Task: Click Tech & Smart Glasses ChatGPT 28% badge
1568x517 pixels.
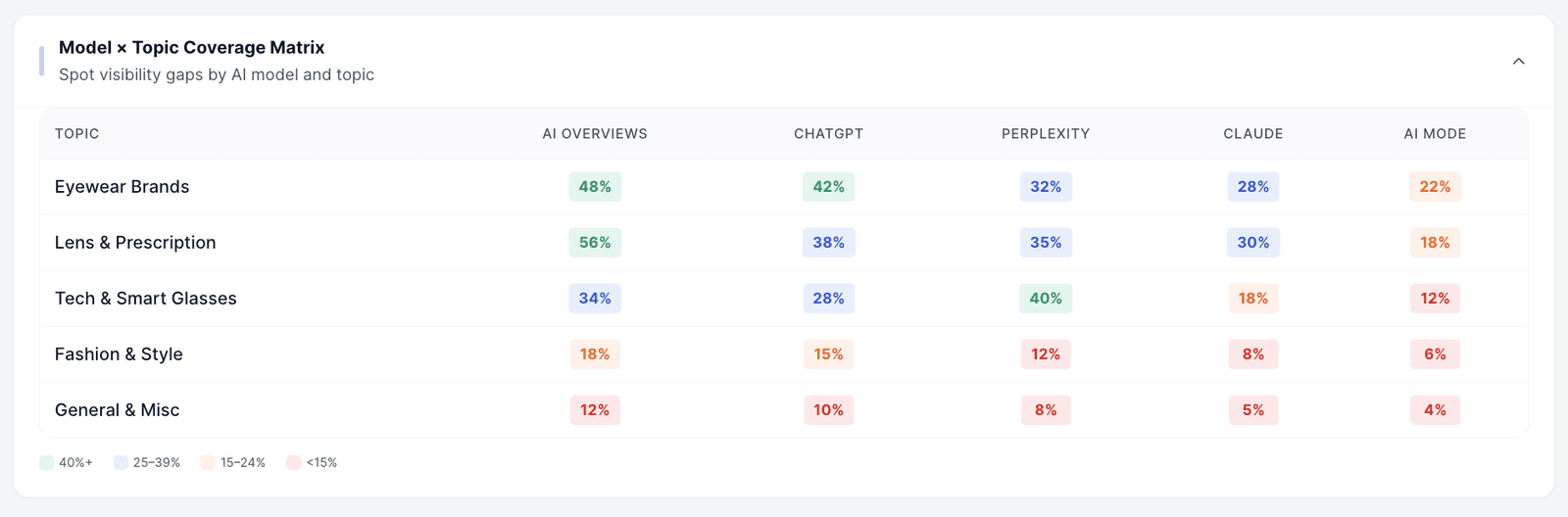Action: 828,299
